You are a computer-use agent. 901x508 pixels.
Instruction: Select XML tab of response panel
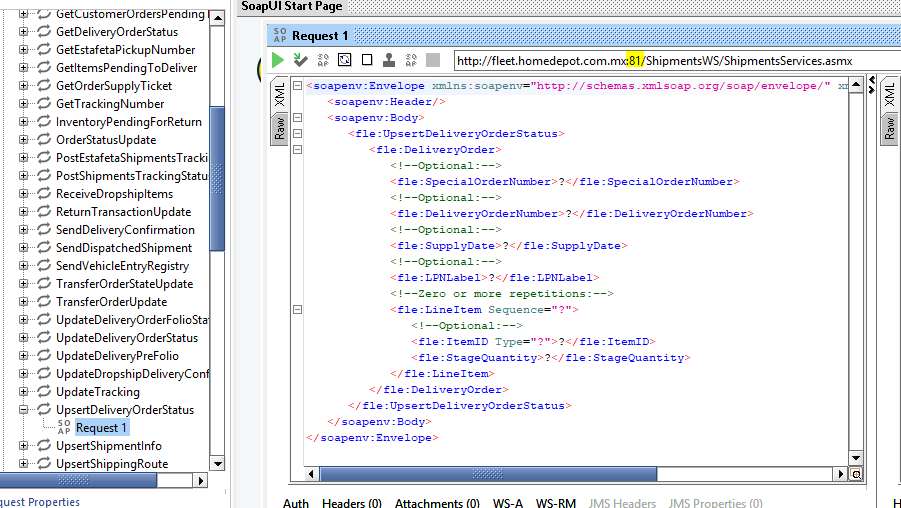tap(889, 94)
